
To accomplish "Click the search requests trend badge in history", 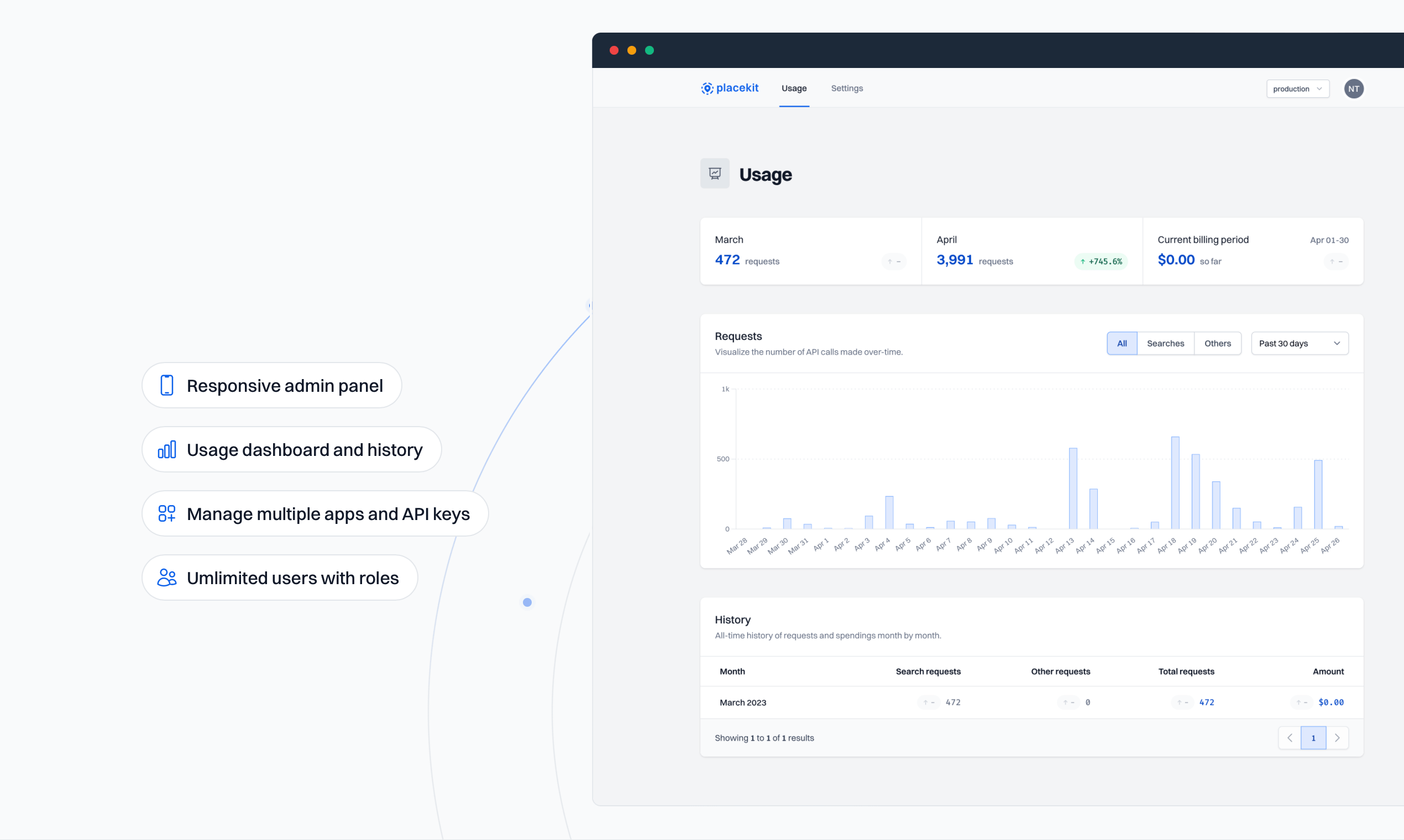I will pyautogui.click(x=929, y=702).
